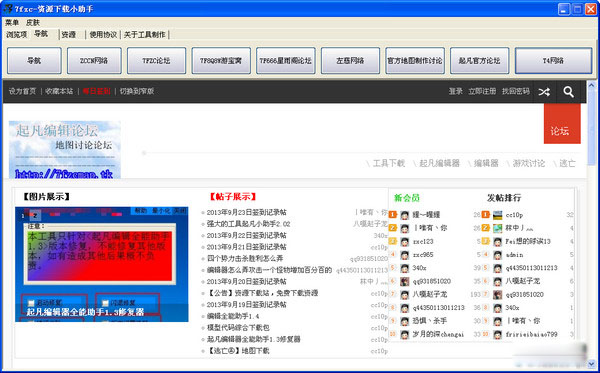Open the 关于工具制作 tab
This screenshot has width=600, height=373.
point(145,34)
